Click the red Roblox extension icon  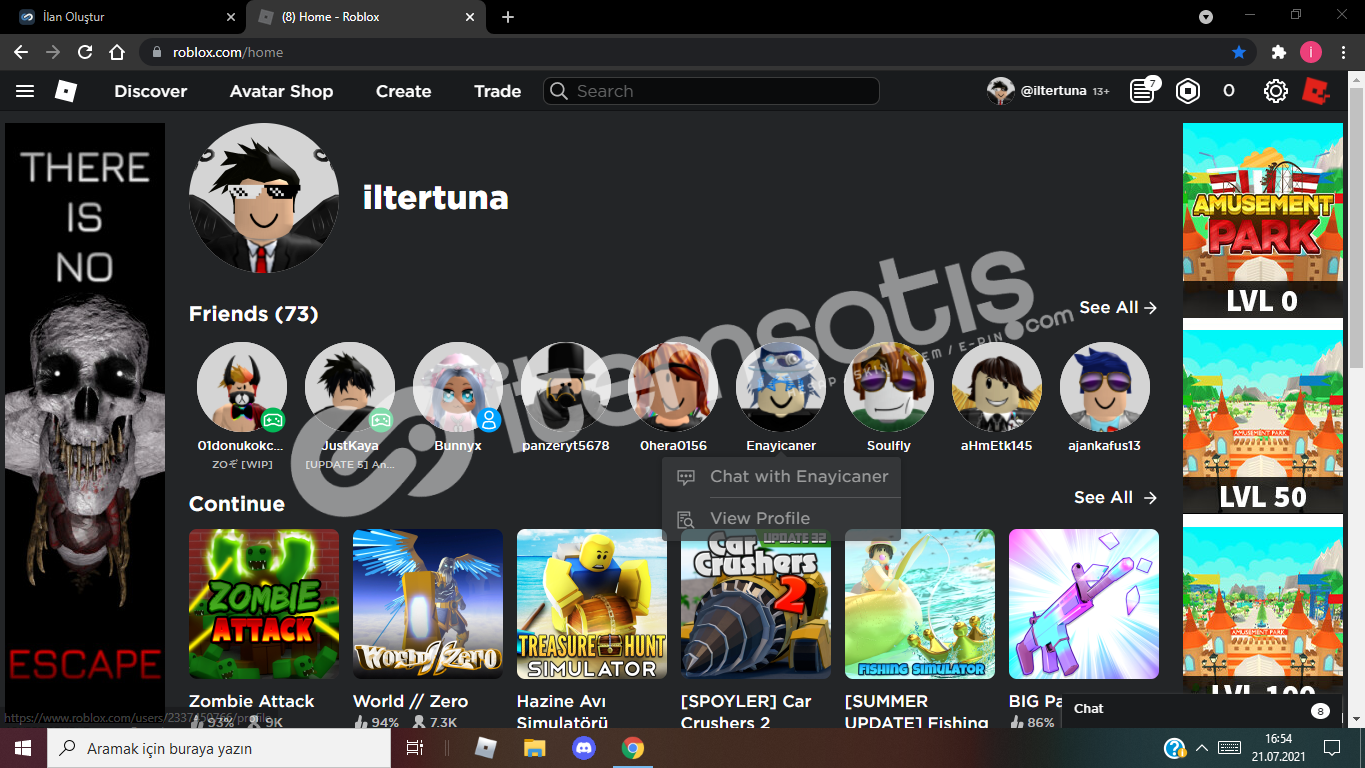[1316, 91]
